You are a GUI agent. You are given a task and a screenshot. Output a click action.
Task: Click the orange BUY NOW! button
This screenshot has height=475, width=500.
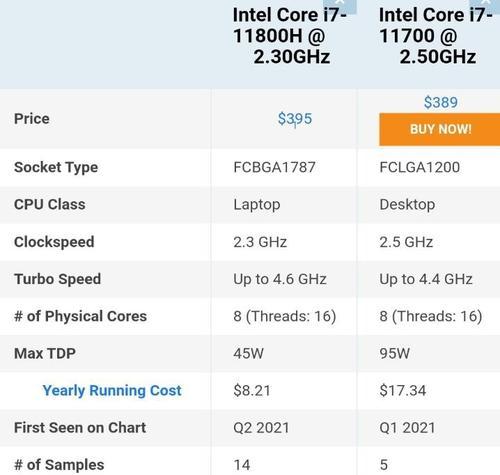440,129
